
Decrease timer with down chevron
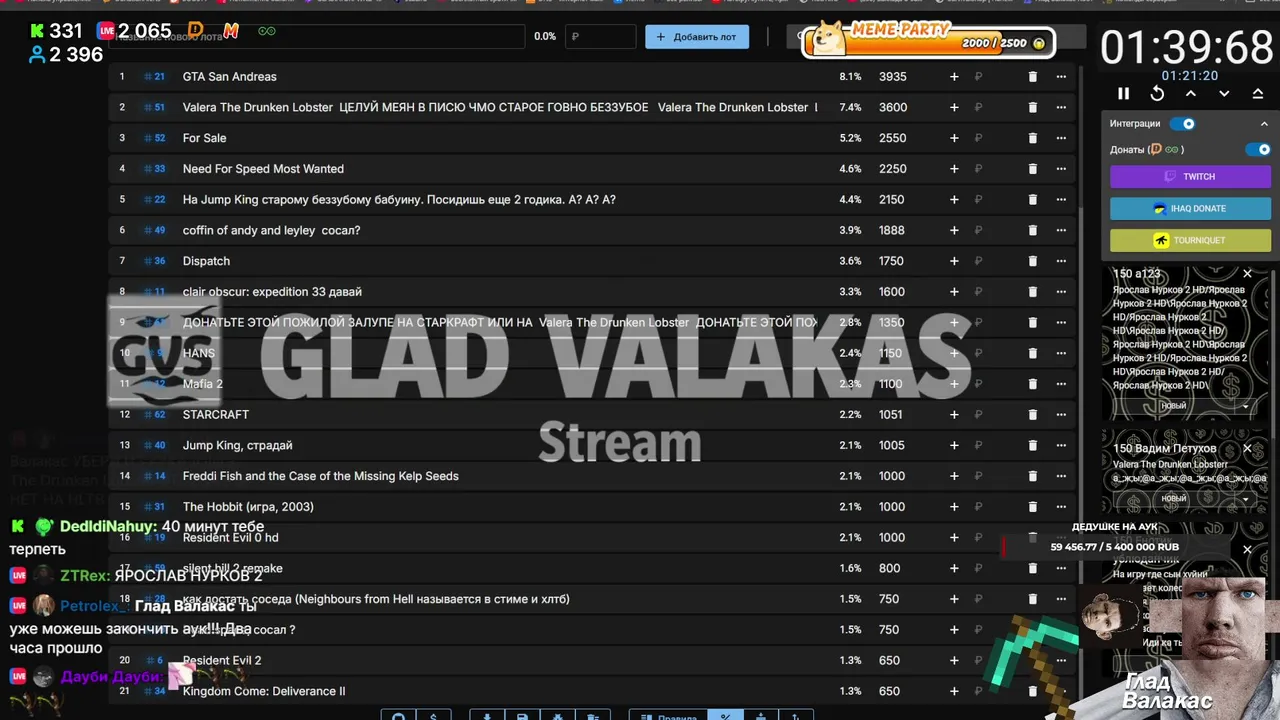coord(1224,93)
